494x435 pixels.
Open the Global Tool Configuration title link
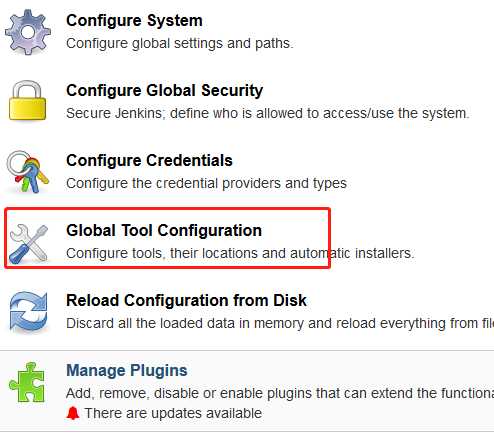coord(164,231)
